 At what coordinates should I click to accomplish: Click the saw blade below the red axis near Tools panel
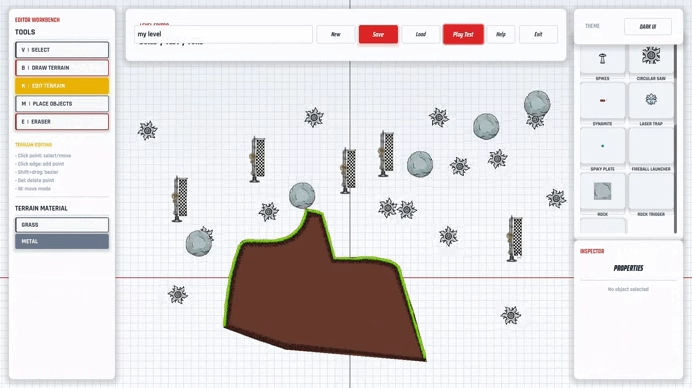tap(177, 294)
